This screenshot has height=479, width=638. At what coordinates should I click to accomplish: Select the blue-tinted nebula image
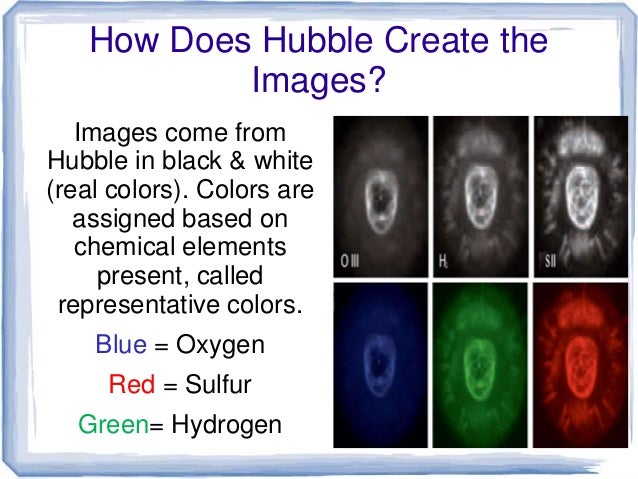380,365
